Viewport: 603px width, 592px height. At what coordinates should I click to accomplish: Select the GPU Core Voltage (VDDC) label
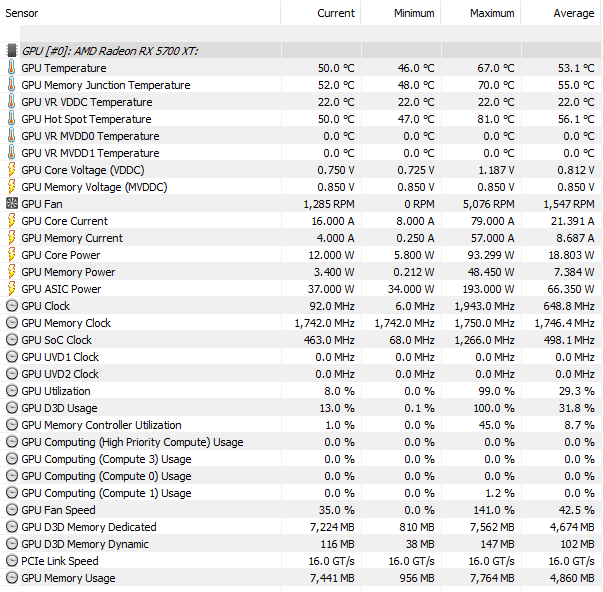pyautogui.click(x=83, y=170)
